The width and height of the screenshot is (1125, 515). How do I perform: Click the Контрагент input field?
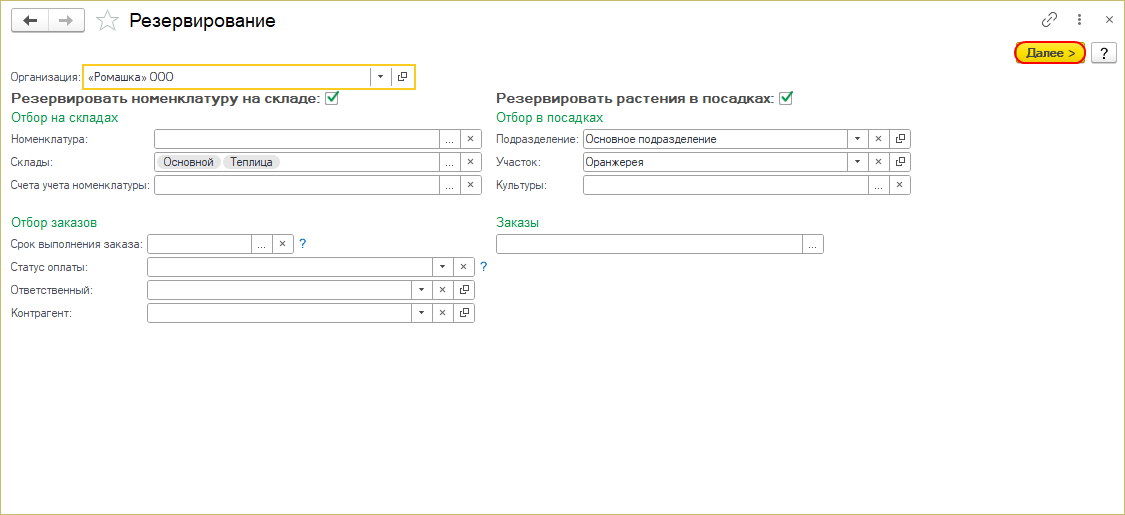pyautogui.click(x=279, y=313)
